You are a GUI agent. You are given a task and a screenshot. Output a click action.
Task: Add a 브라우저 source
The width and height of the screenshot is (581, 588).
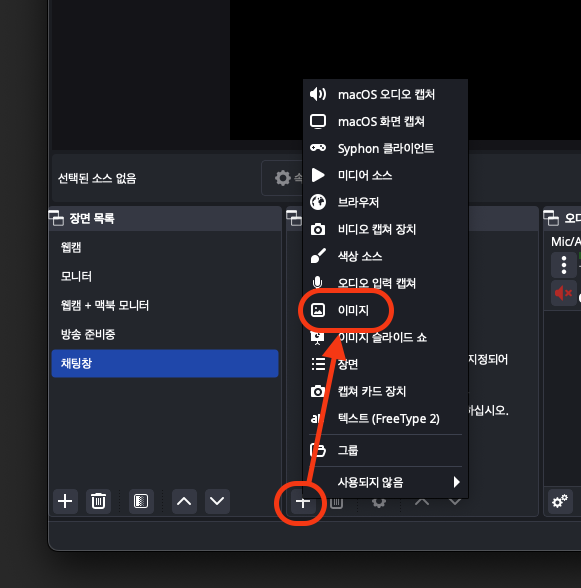(x=385, y=202)
